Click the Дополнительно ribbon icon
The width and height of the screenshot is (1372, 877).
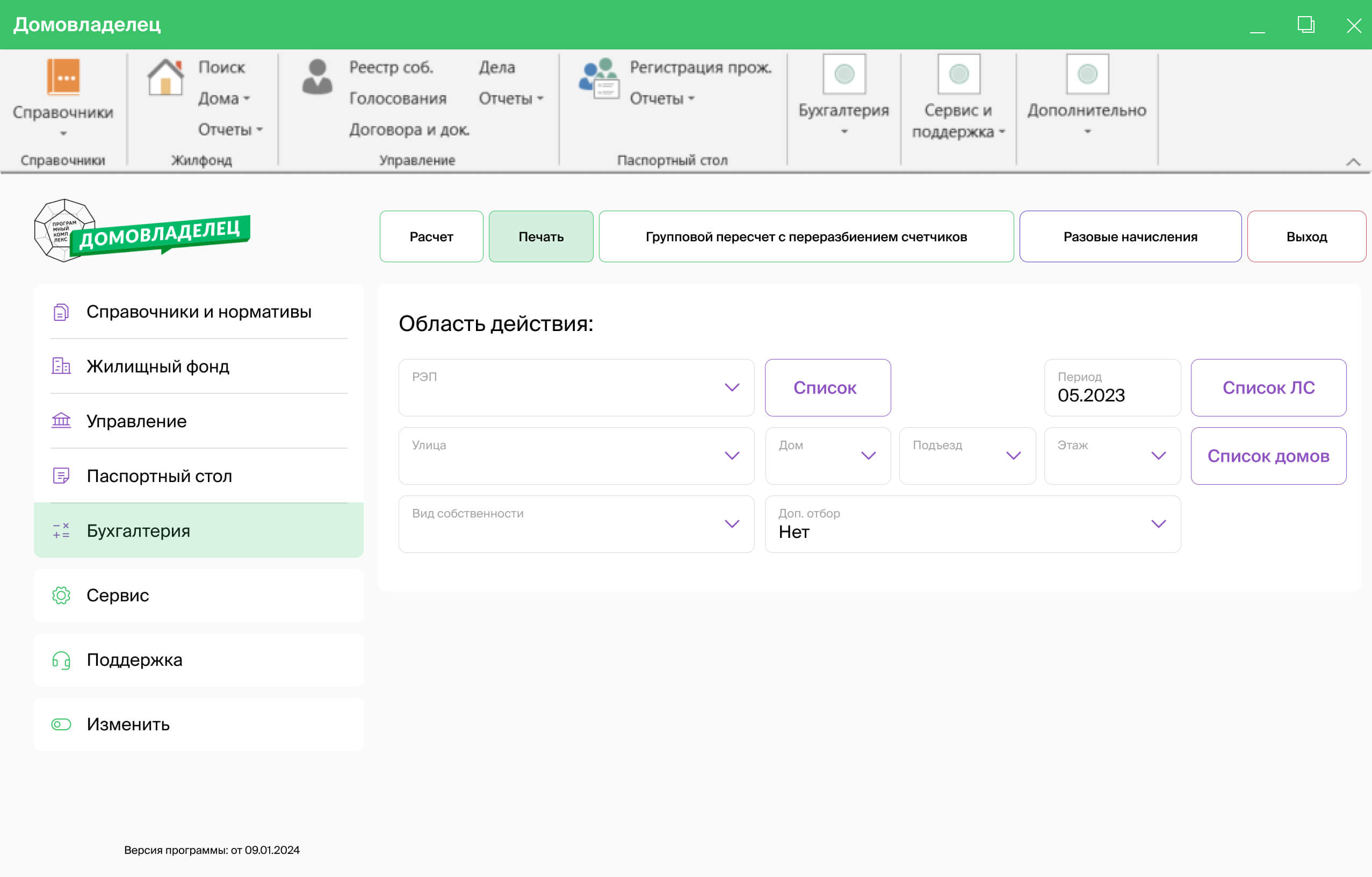click(x=1087, y=74)
